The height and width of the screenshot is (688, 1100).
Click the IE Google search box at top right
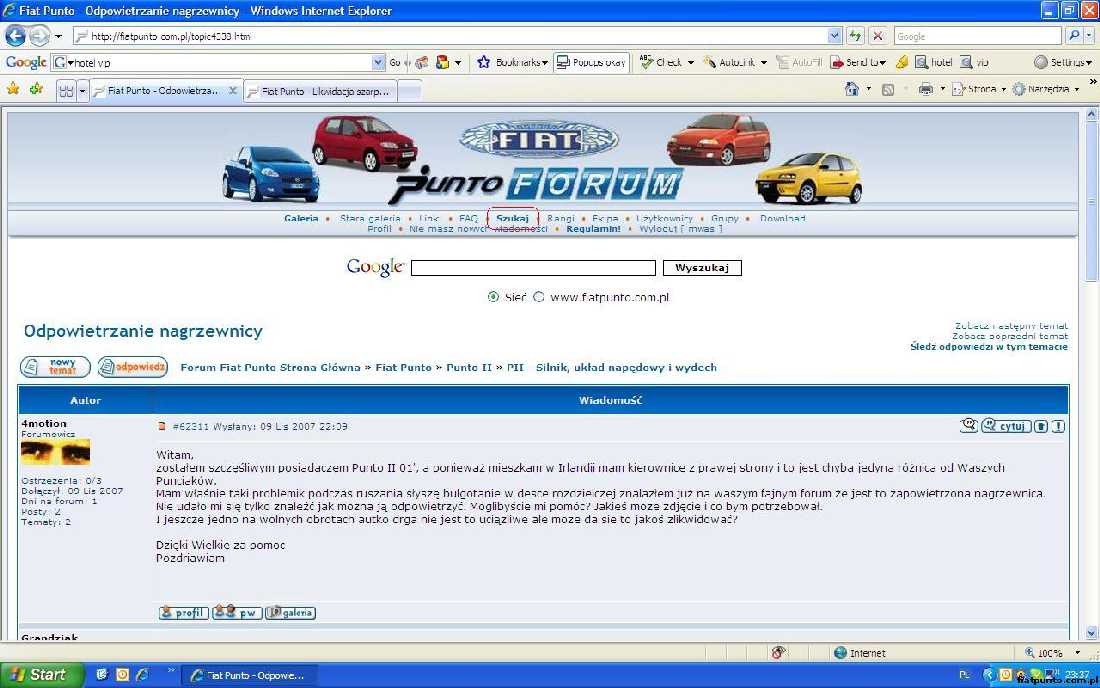click(x=977, y=36)
